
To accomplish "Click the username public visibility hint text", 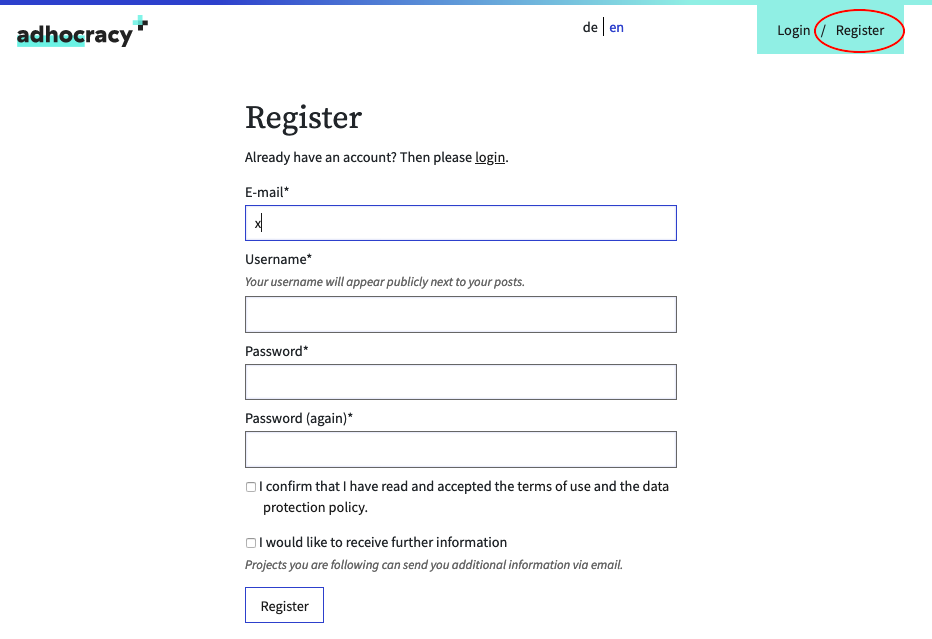I will [x=384, y=282].
